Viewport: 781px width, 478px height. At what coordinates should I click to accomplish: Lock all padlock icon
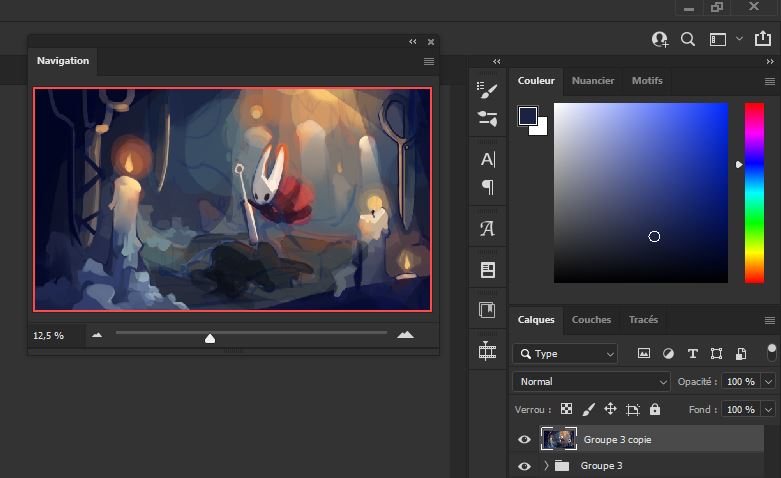pyautogui.click(x=654, y=409)
